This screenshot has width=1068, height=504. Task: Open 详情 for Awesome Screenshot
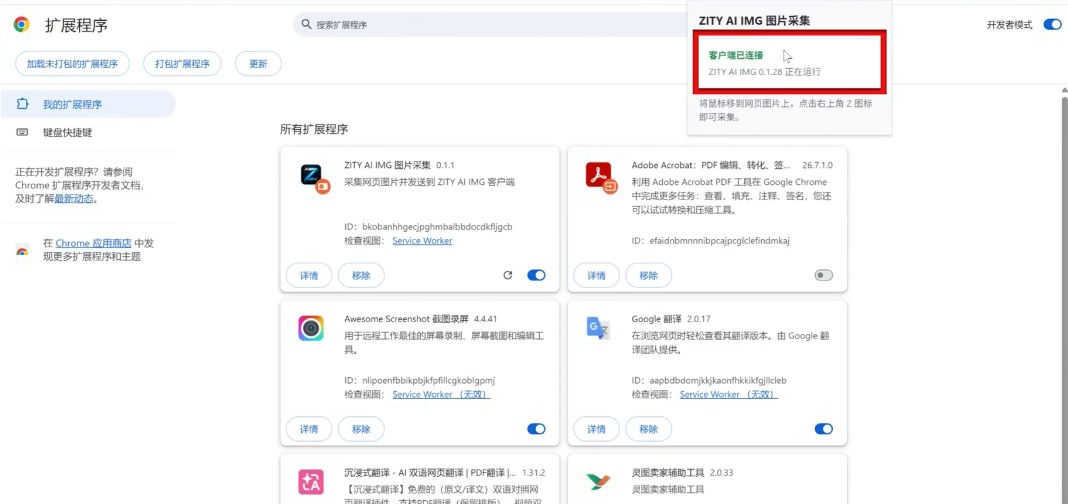click(309, 429)
